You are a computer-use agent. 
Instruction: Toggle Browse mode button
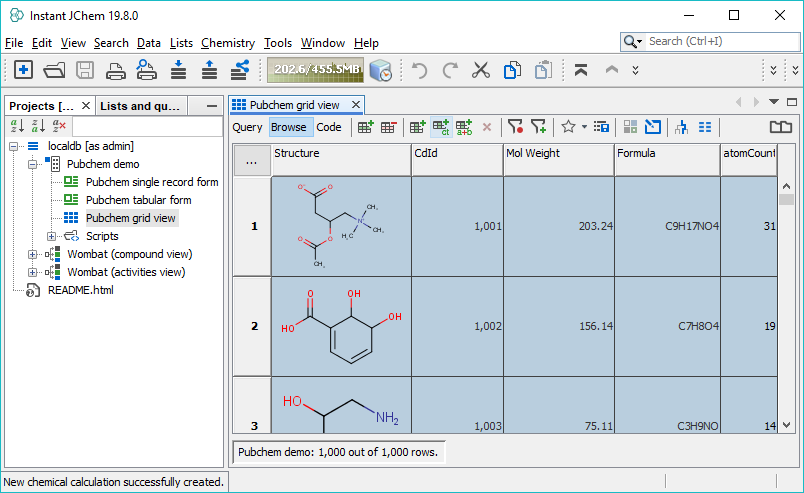click(289, 127)
